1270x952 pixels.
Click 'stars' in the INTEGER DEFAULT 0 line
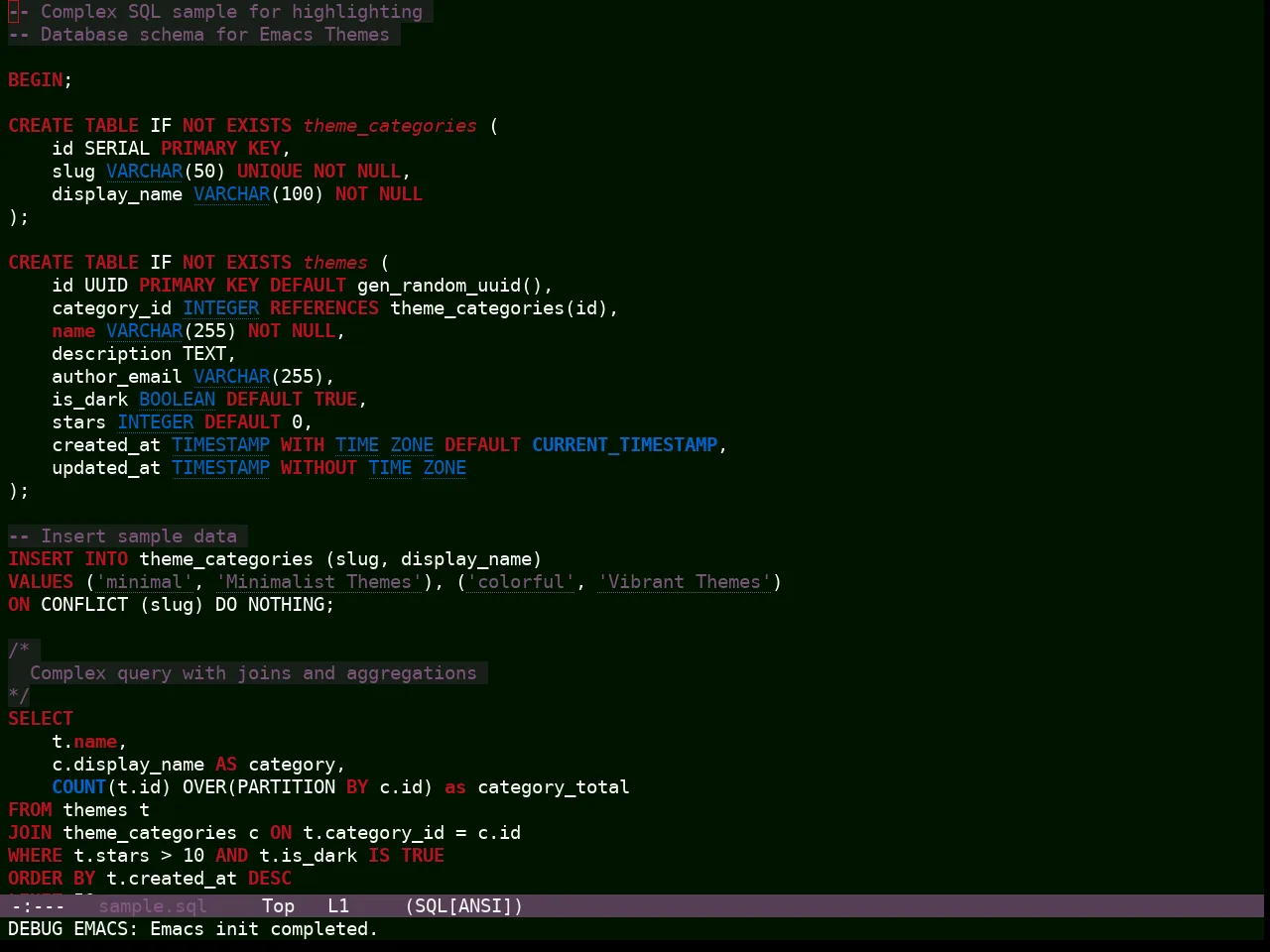click(79, 422)
